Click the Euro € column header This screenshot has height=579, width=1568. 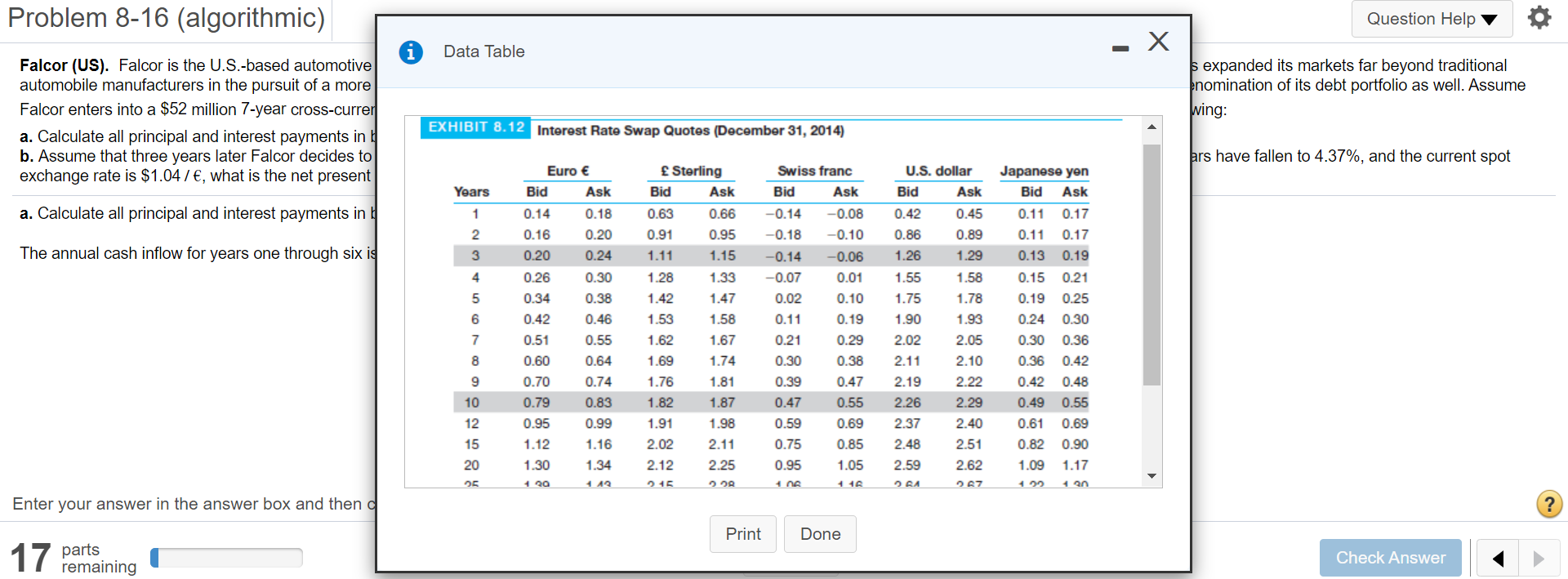[x=568, y=171]
